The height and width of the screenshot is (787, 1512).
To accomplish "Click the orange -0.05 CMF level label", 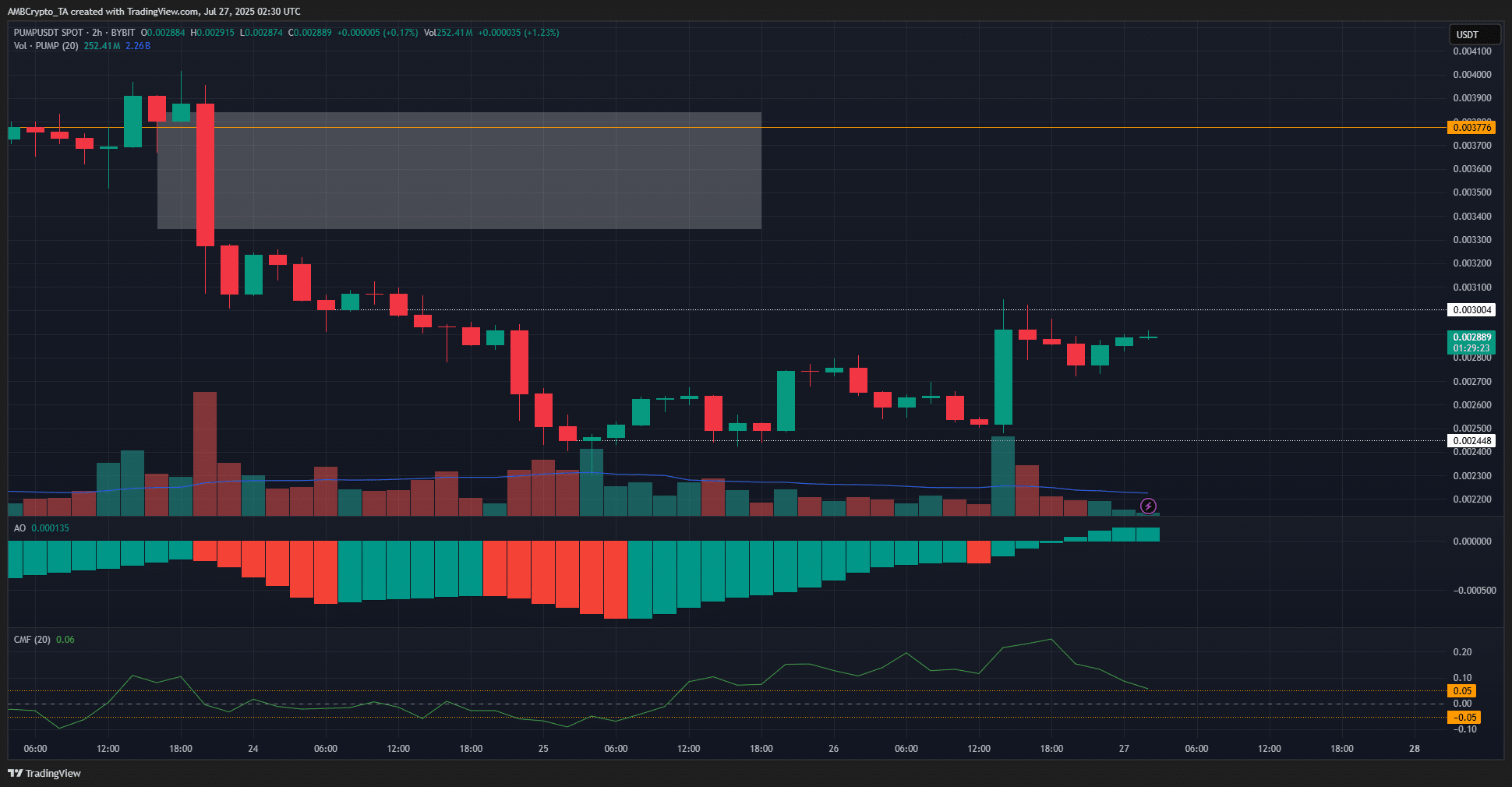I will click(1464, 718).
